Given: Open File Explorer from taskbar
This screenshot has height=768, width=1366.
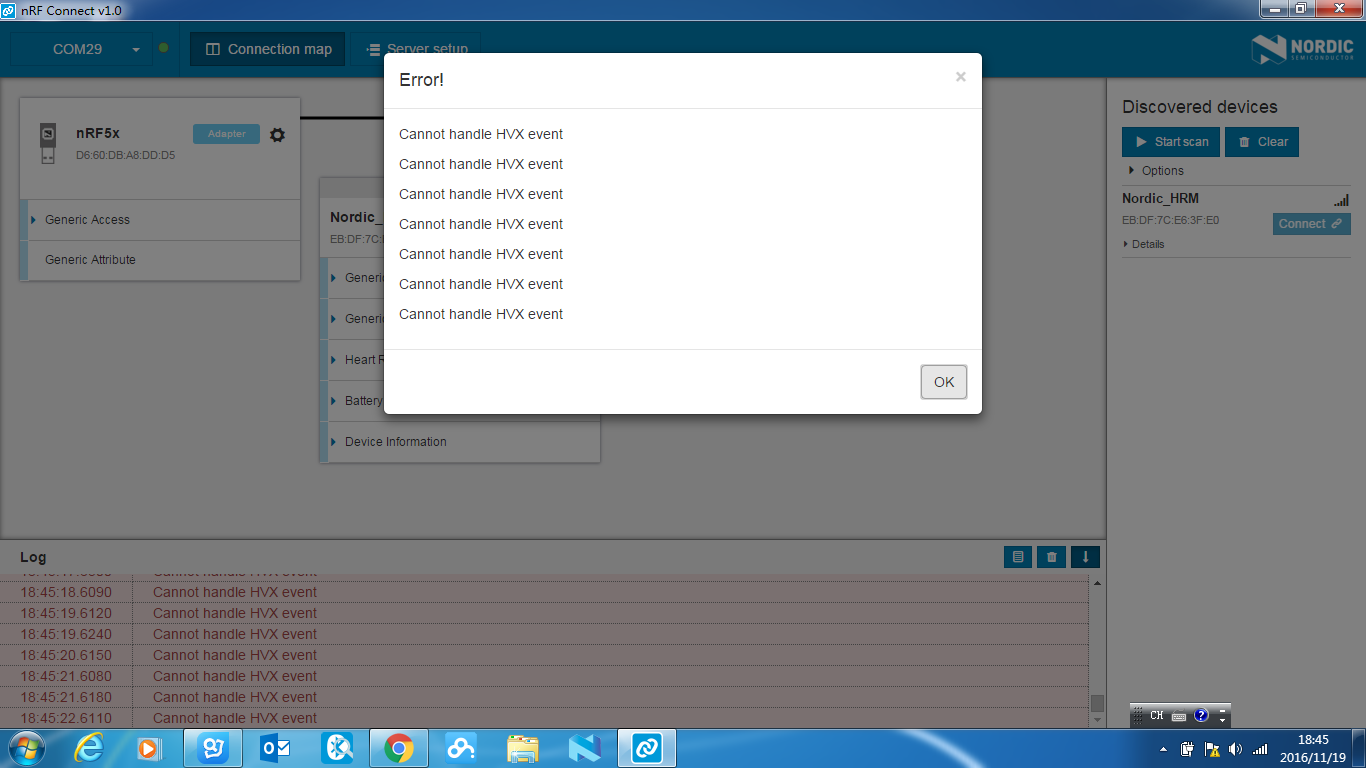Looking at the screenshot, I should click(x=522, y=748).
